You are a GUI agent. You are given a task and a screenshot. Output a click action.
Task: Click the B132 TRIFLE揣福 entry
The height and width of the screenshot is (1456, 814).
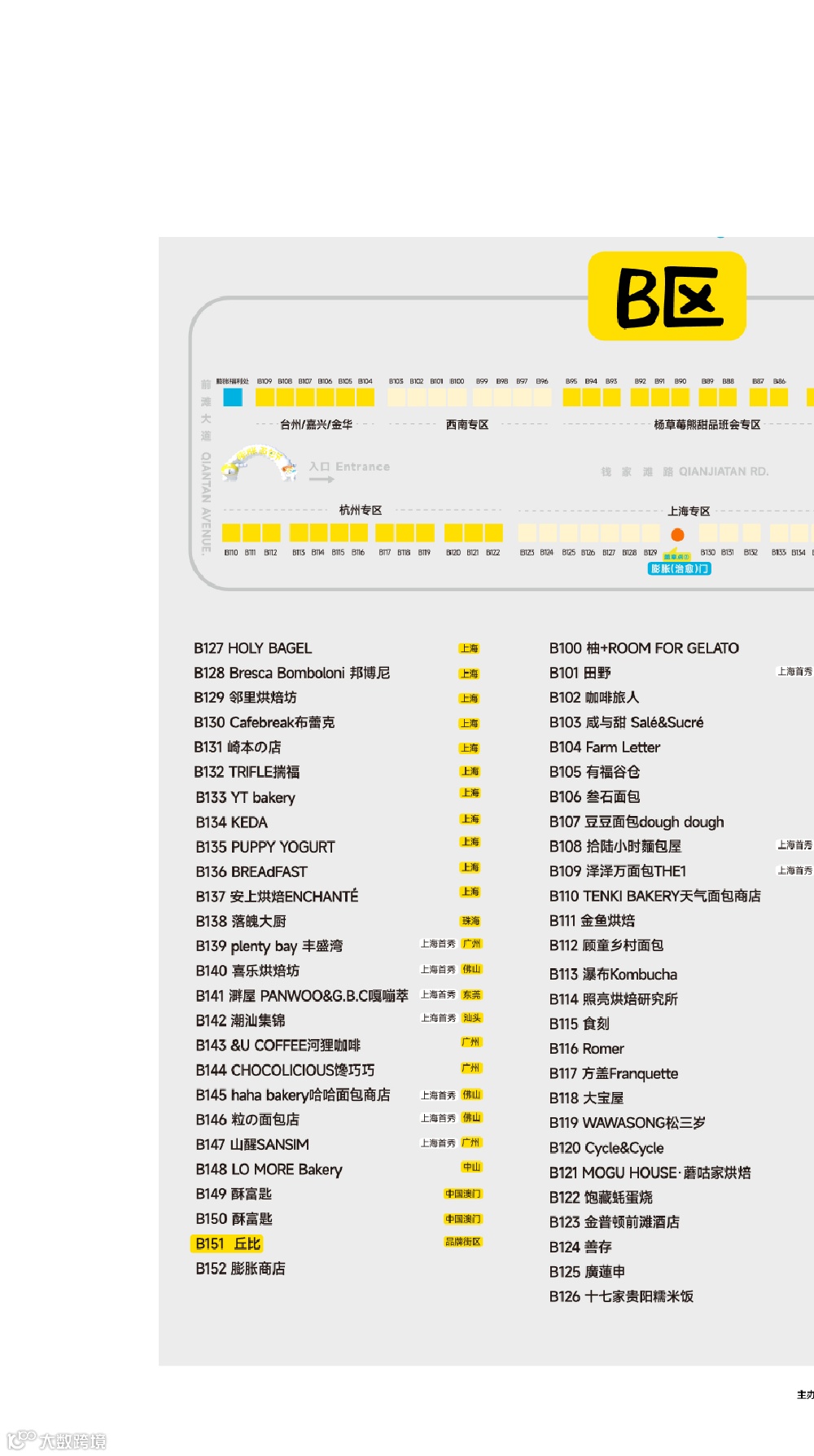click(x=247, y=772)
